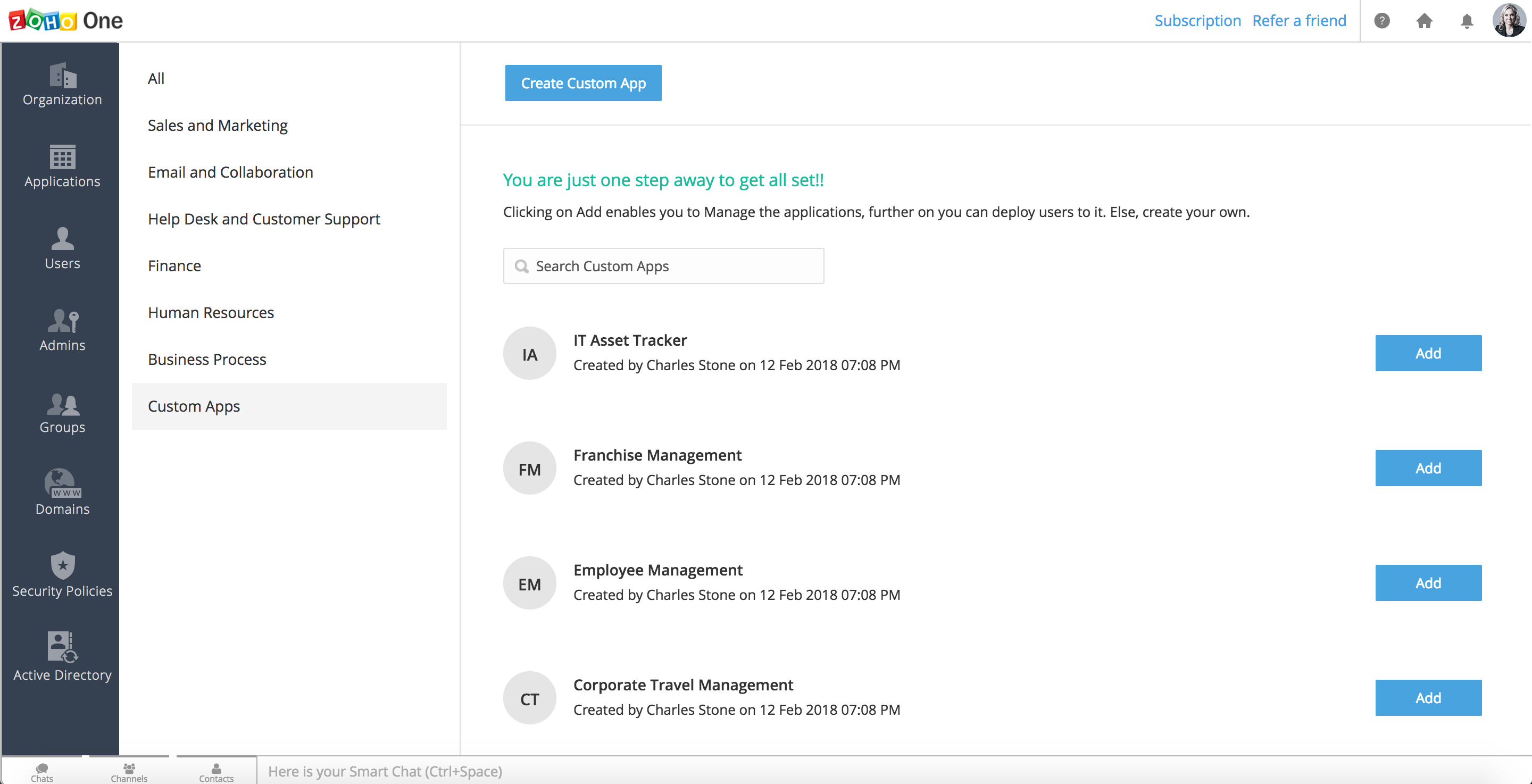Open Active Directory sync icon
This screenshot has width=1532, height=784.
62,647
